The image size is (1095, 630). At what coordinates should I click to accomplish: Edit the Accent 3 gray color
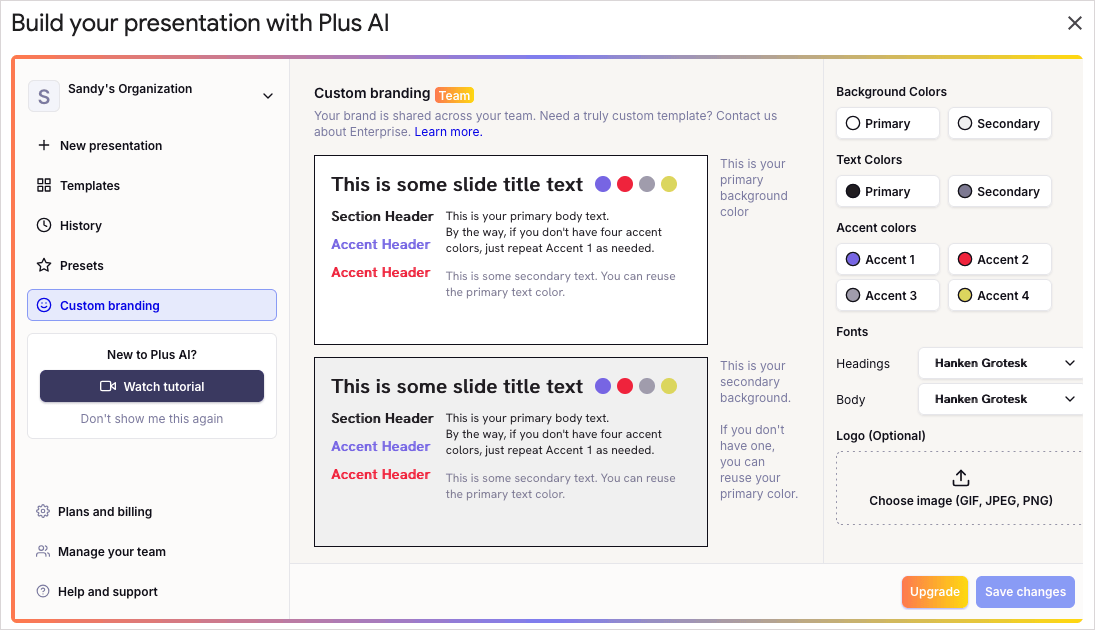[x=888, y=295]
